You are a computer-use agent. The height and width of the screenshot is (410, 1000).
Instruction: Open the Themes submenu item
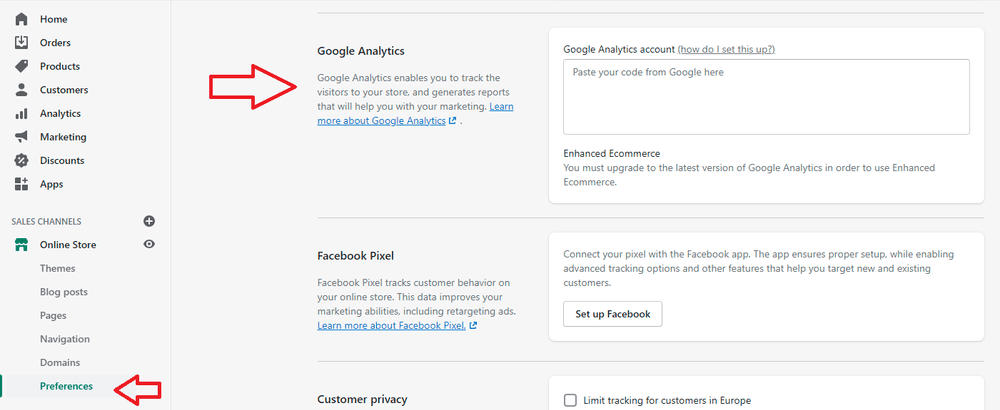[x=57, y=269]
